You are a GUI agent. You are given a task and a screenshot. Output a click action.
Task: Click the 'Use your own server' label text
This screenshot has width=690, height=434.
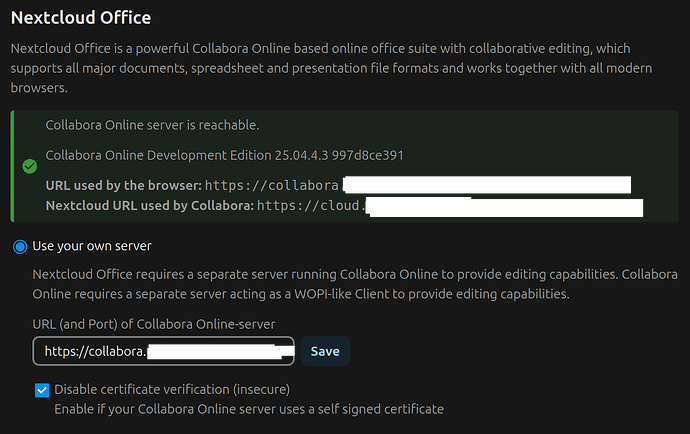pyautogui.click(x=92, y=246)
